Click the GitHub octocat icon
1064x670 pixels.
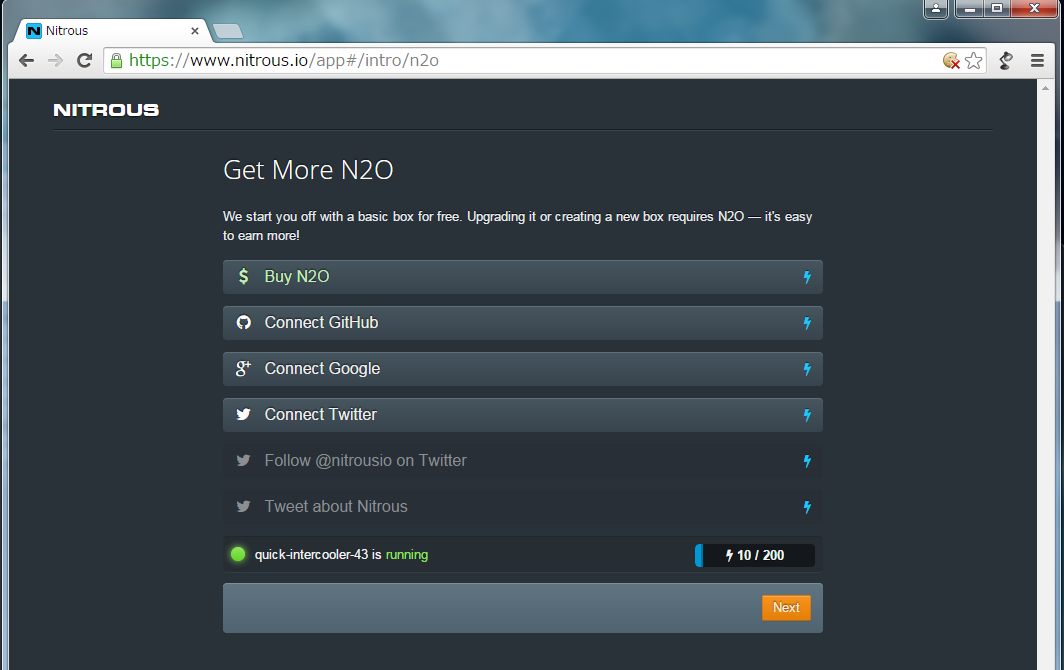pos(244,322)
